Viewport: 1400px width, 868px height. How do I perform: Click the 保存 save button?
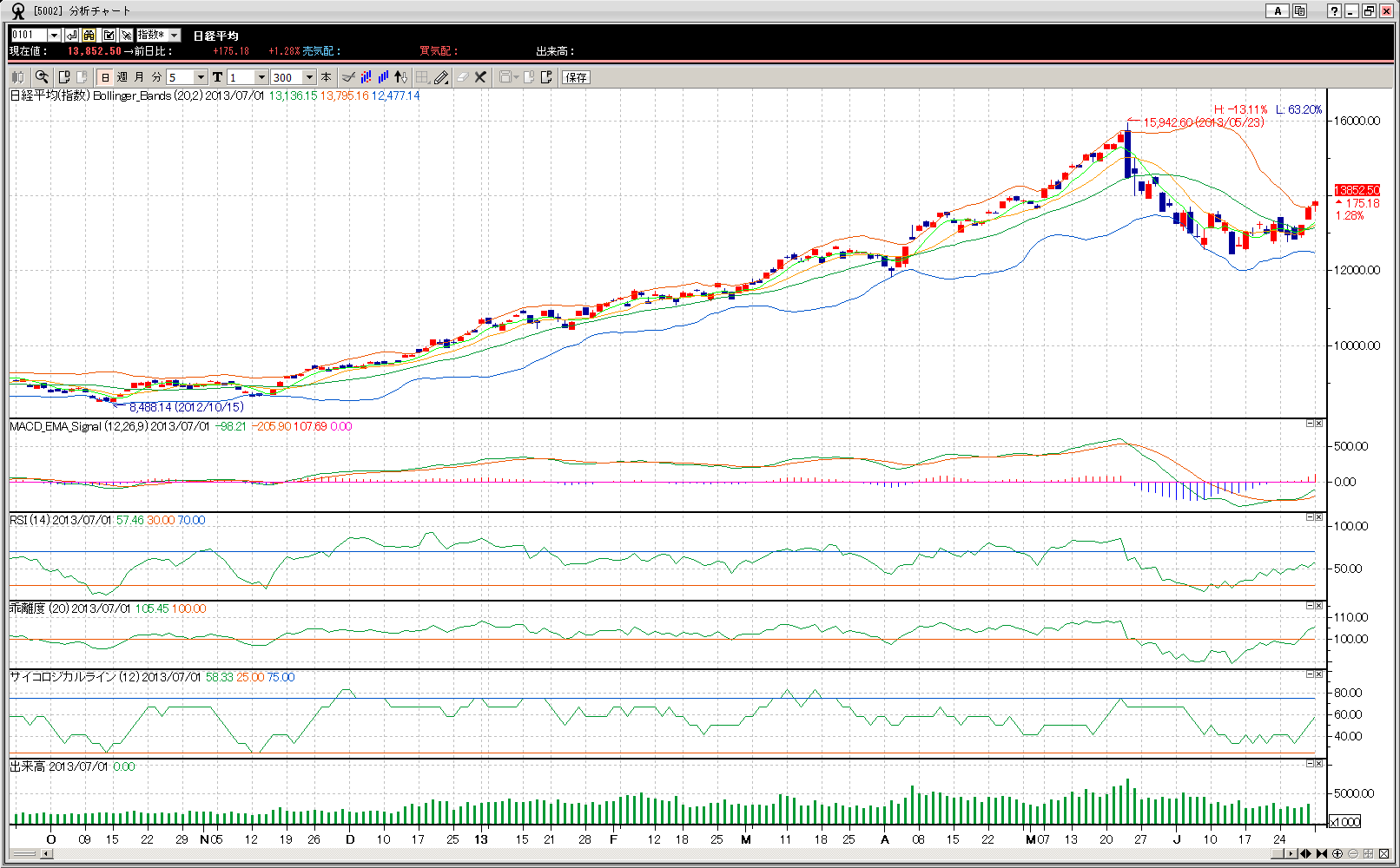576,77
